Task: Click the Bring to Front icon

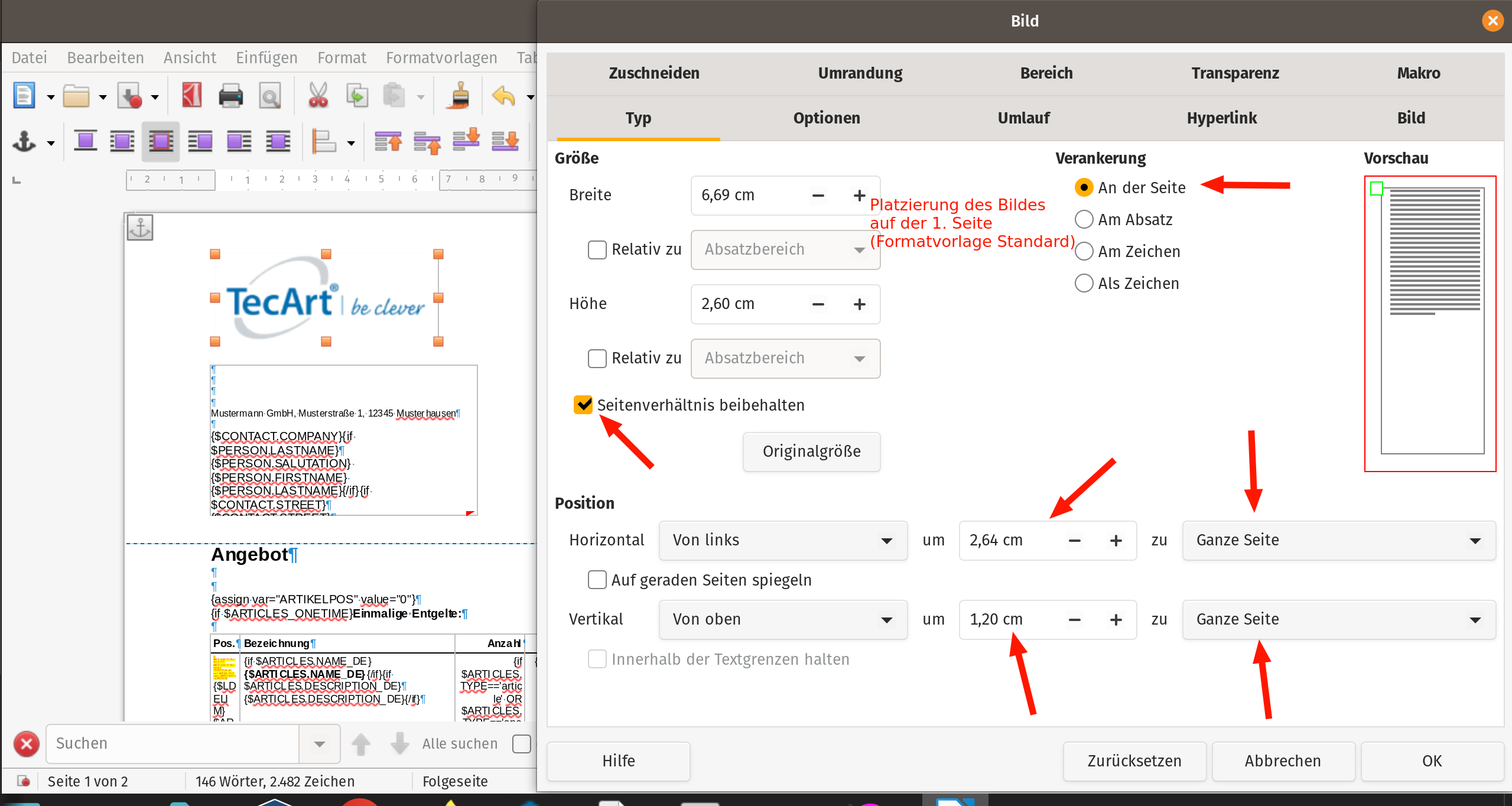Action: pyautogui.click(x=388, y=142)
